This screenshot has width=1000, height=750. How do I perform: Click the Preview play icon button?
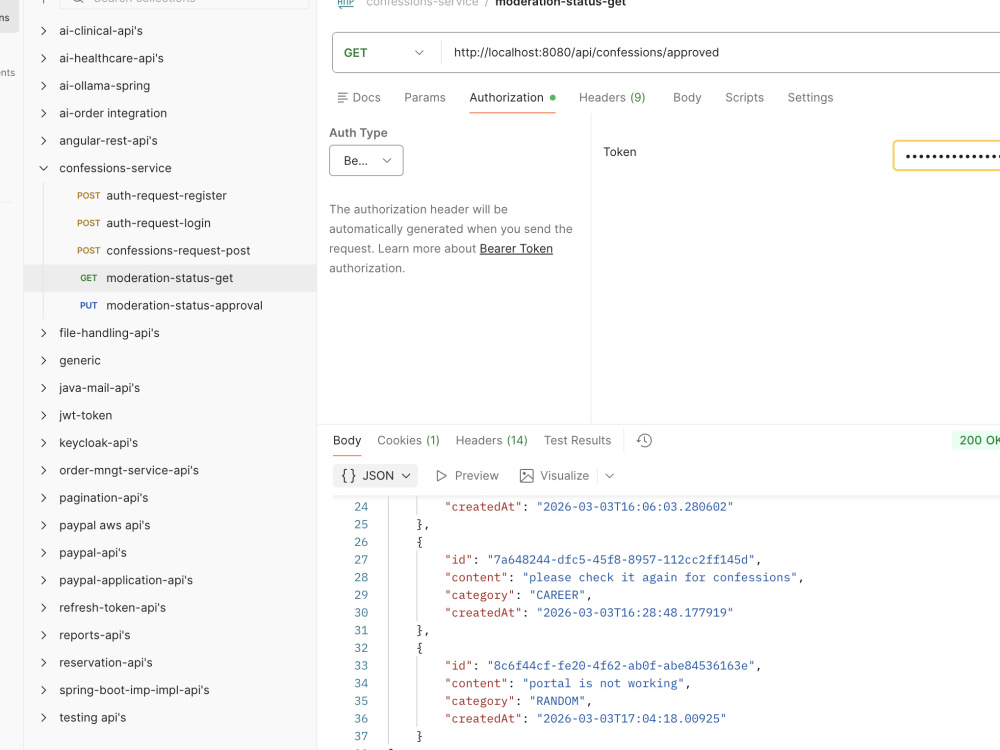[467, 476]
